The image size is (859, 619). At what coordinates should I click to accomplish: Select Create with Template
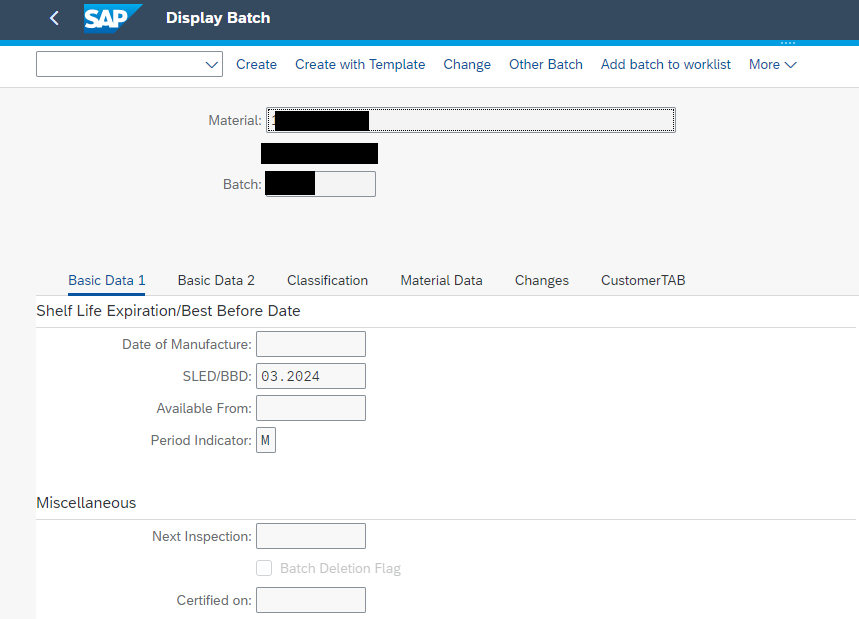click(360, 64)
